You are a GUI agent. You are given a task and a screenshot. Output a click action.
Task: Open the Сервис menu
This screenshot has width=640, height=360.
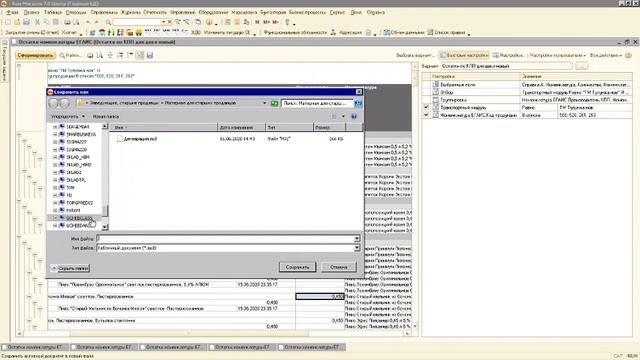pyautogui.click(x=337, y=12)
